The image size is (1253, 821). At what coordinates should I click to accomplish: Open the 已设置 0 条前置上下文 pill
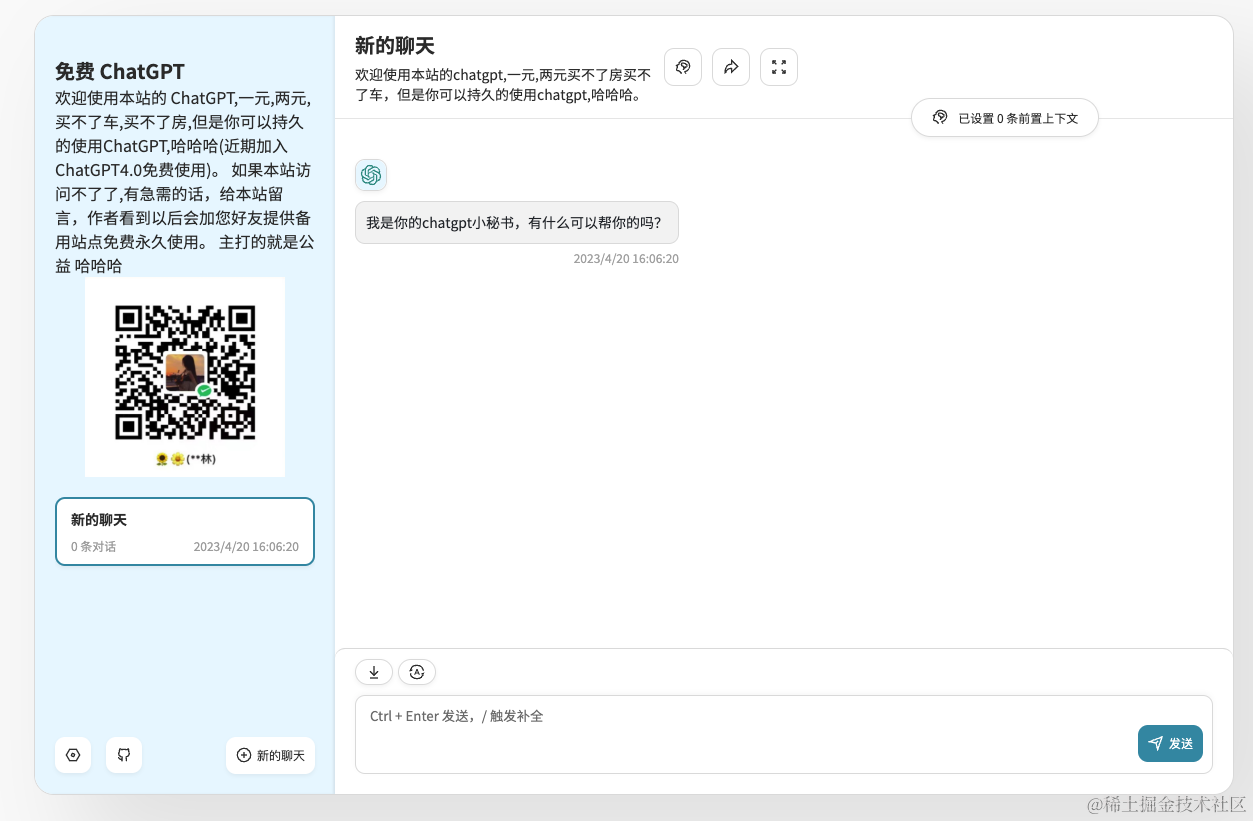(x=1005, y=118)
